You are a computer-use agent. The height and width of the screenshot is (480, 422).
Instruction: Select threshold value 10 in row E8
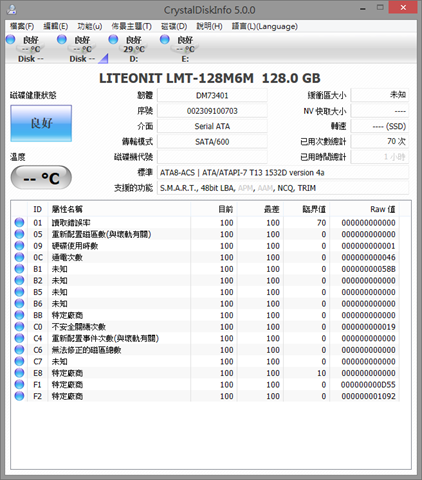321,373
